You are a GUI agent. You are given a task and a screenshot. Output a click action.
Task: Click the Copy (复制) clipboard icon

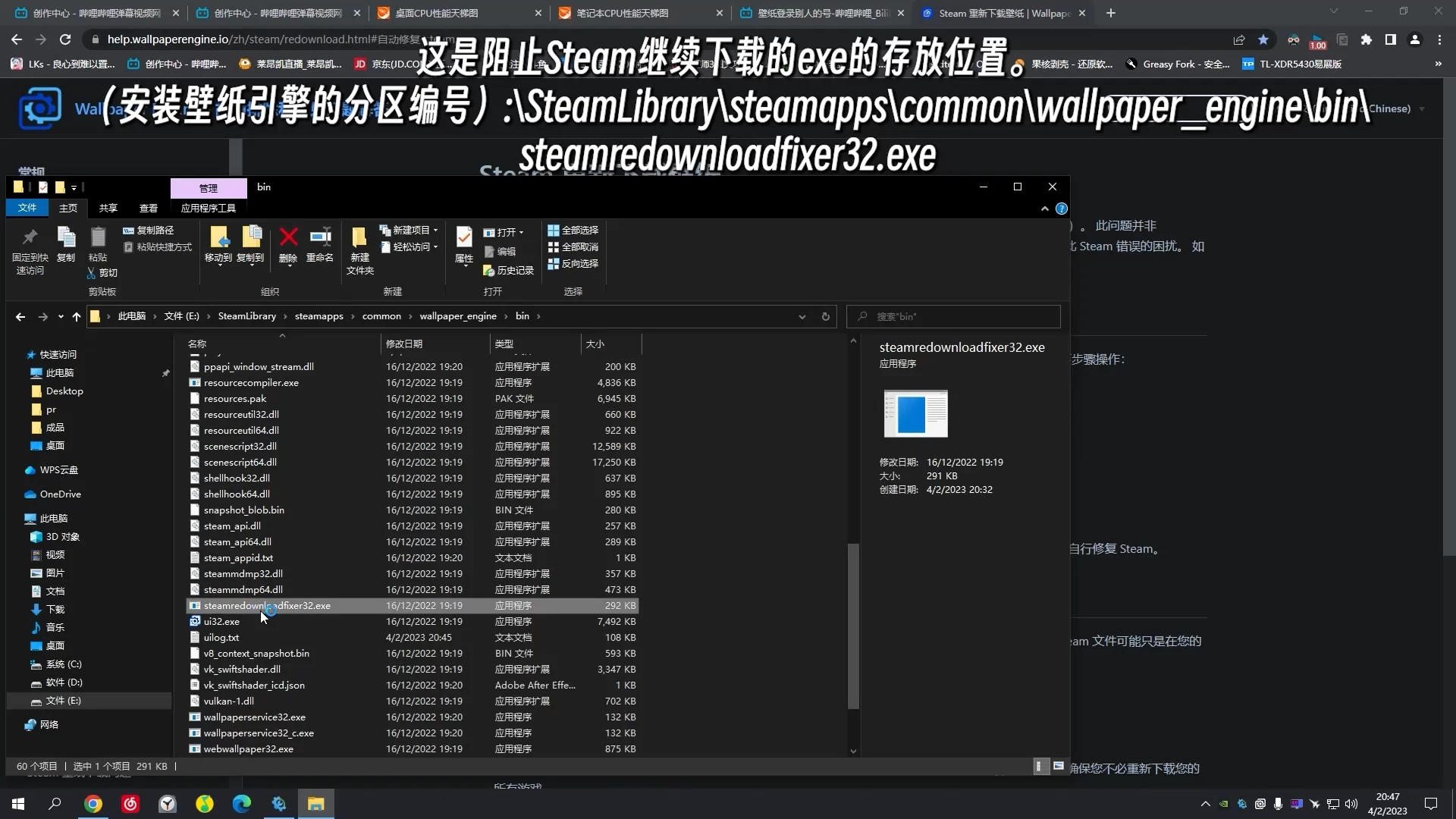tap(66, 245)
